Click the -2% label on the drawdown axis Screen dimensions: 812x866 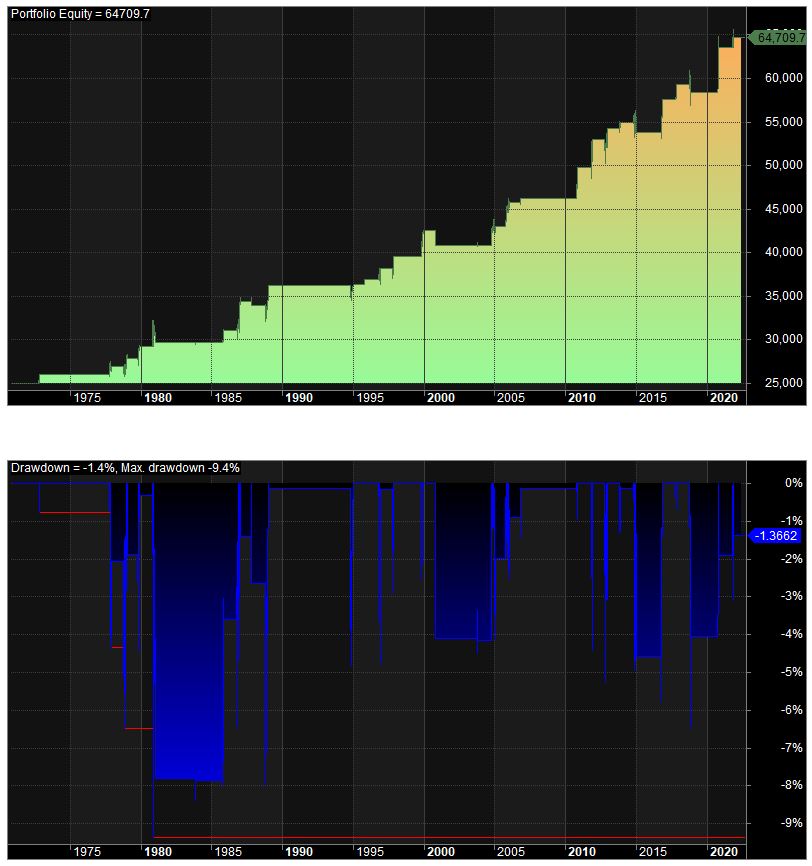click(x=792, y=559)
